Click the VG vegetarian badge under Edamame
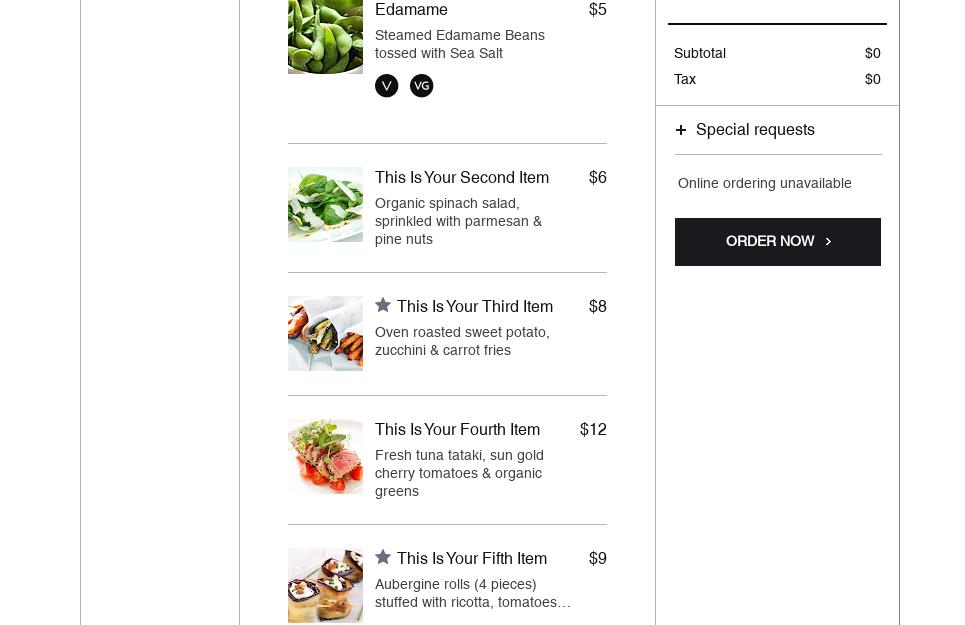 (422, 86)
